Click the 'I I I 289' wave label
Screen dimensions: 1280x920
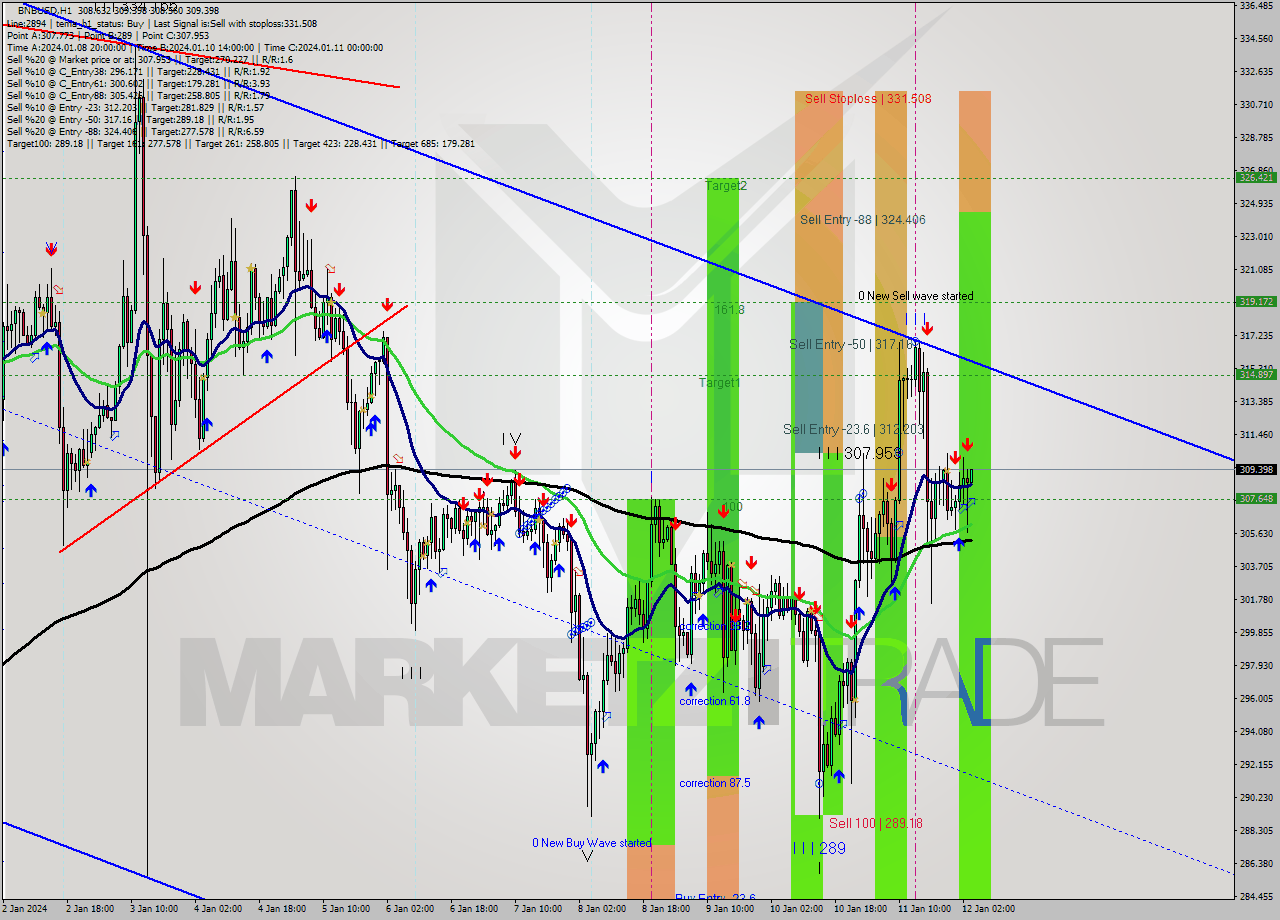819,848
